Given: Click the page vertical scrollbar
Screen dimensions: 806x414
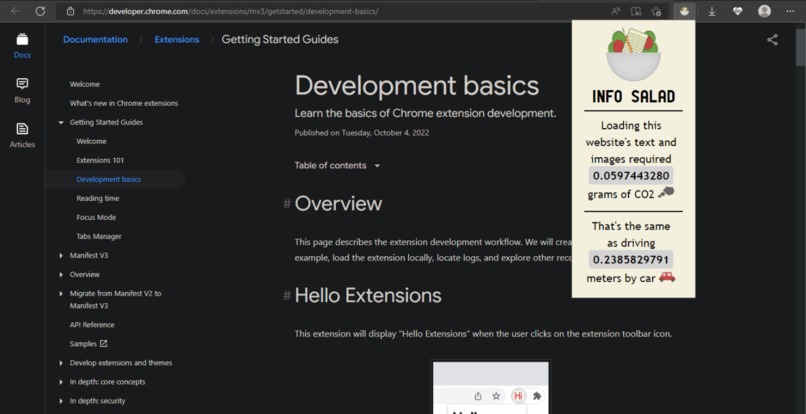Looking at the screenshot, I should (800, 46).
